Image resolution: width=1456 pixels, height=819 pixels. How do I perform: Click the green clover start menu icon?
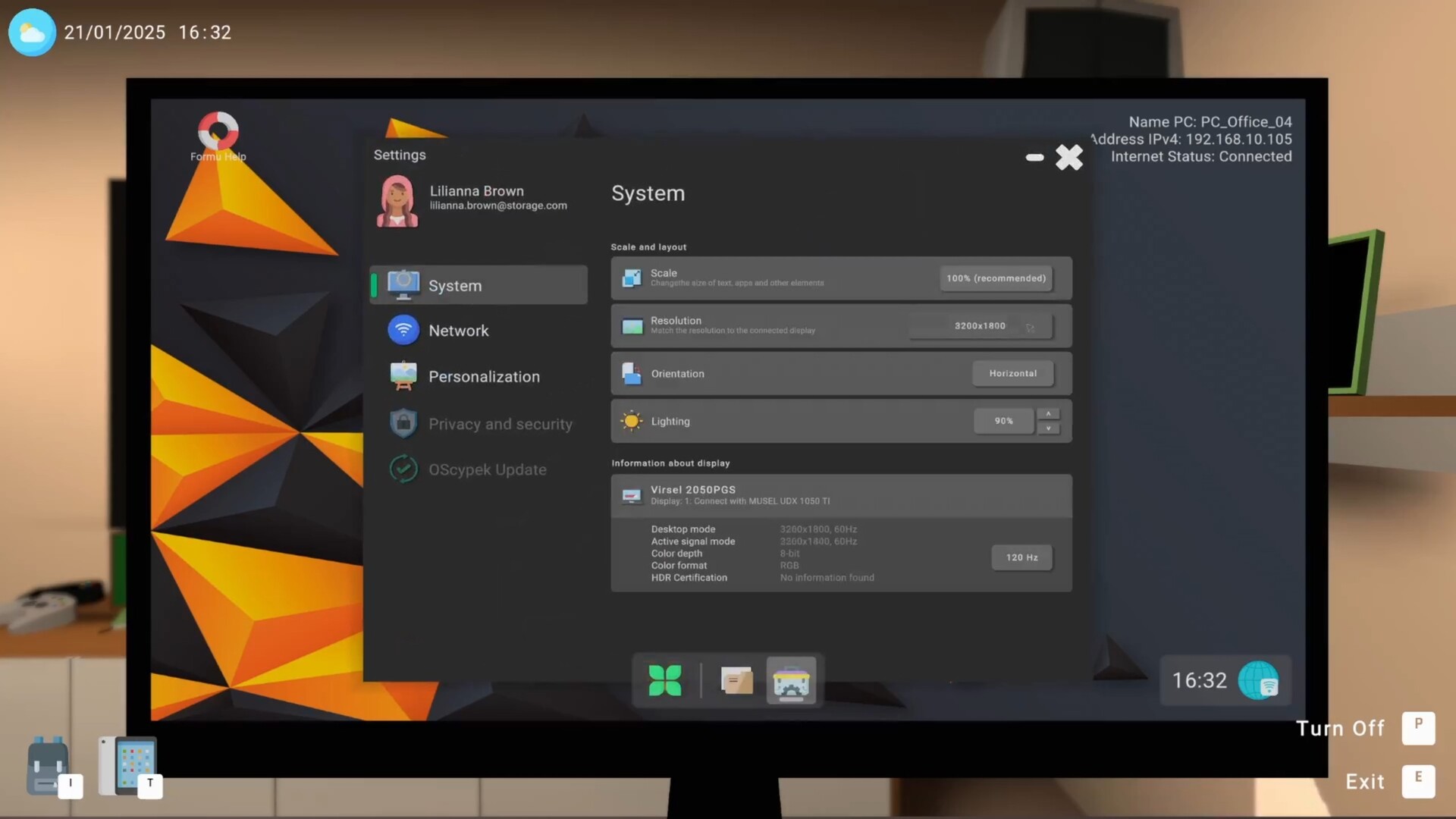(x=665, y=680)
